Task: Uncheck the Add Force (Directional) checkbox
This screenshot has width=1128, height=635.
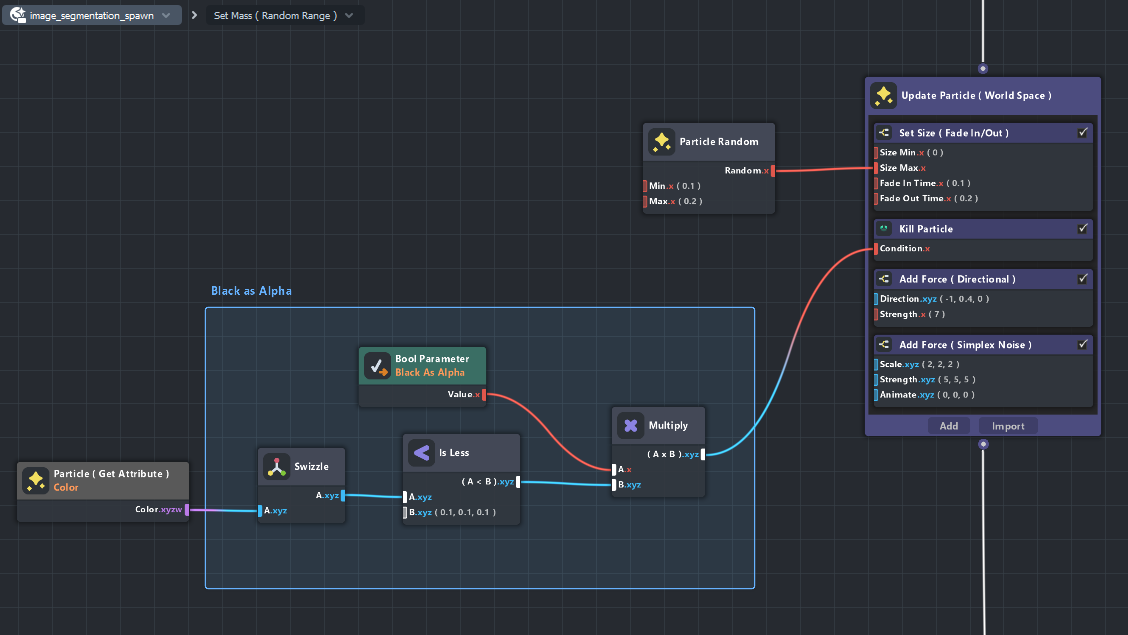Action: [1083, 279]
